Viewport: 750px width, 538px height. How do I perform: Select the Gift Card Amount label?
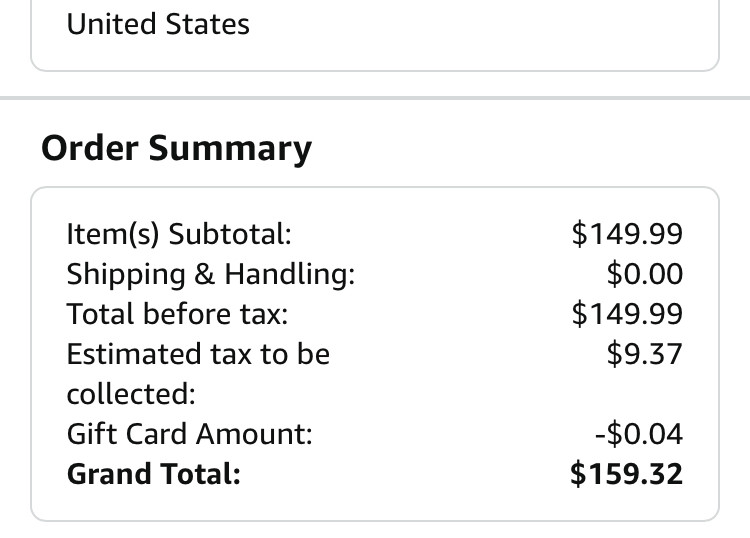[x=189, y=434]
